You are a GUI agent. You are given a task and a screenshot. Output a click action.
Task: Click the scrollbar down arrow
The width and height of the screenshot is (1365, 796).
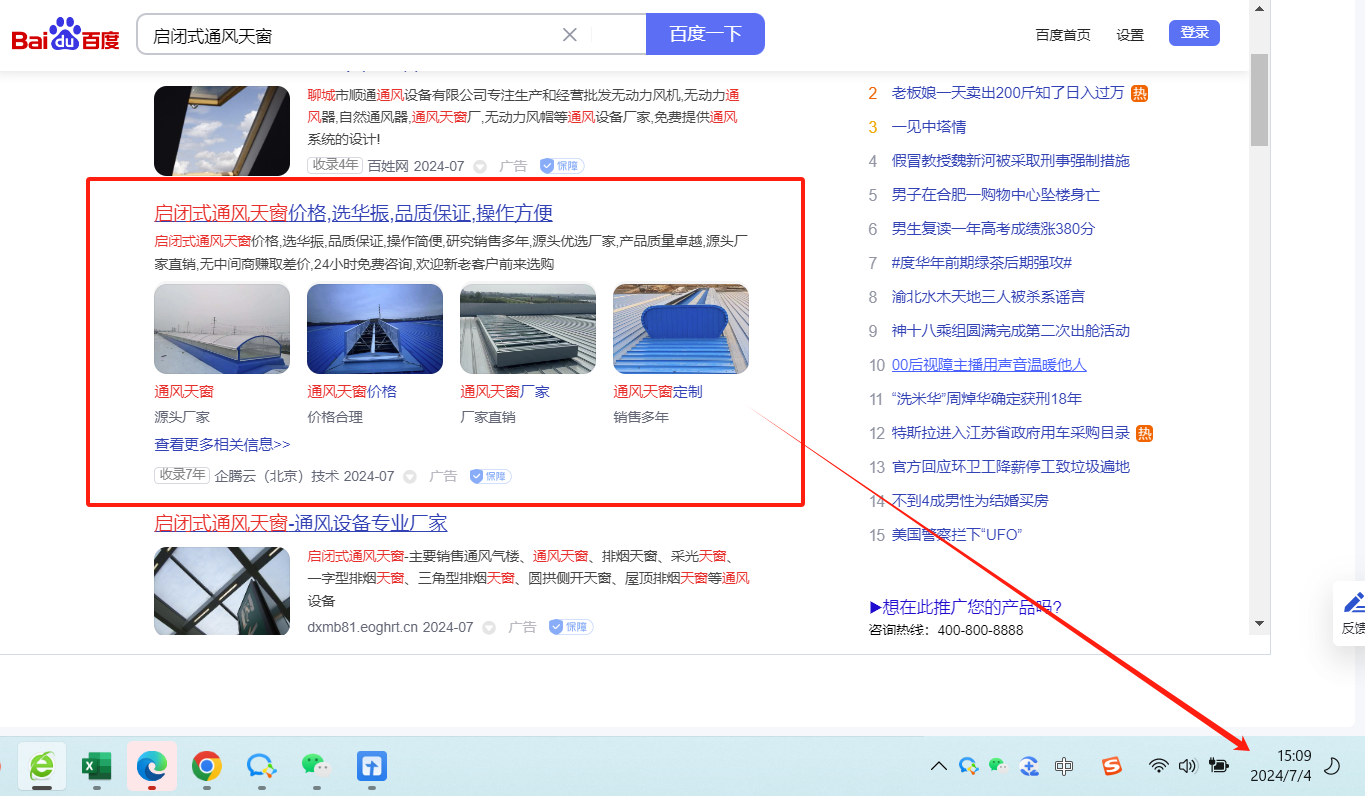[1260, 623]
